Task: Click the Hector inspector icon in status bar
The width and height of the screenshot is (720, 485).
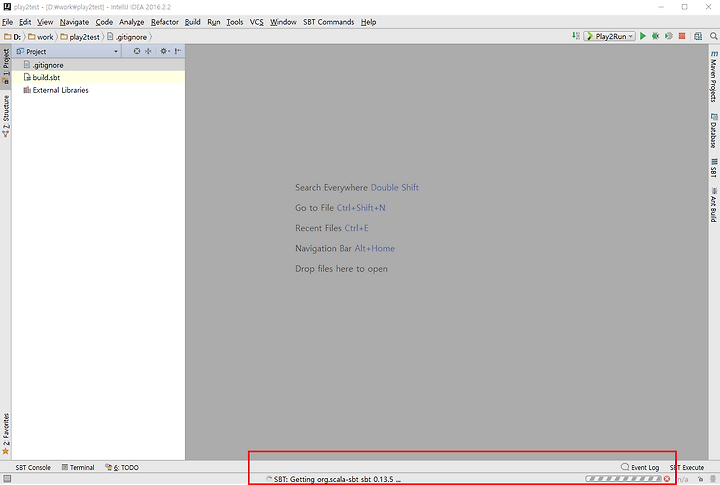Action: (x=713, y=479)
